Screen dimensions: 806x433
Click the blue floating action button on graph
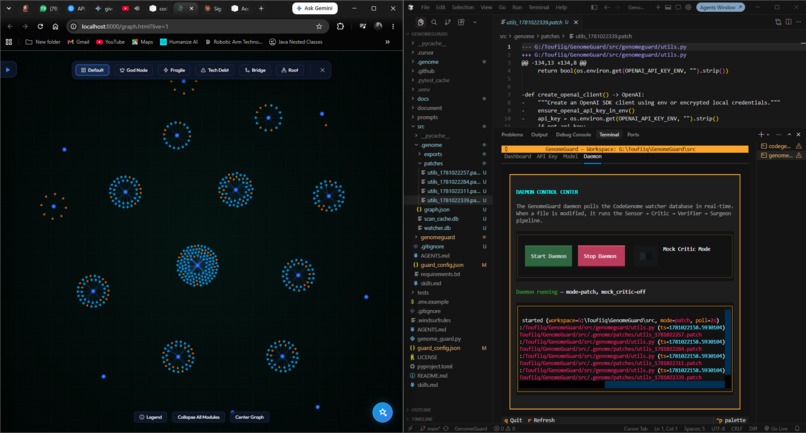tap(382, 412)
